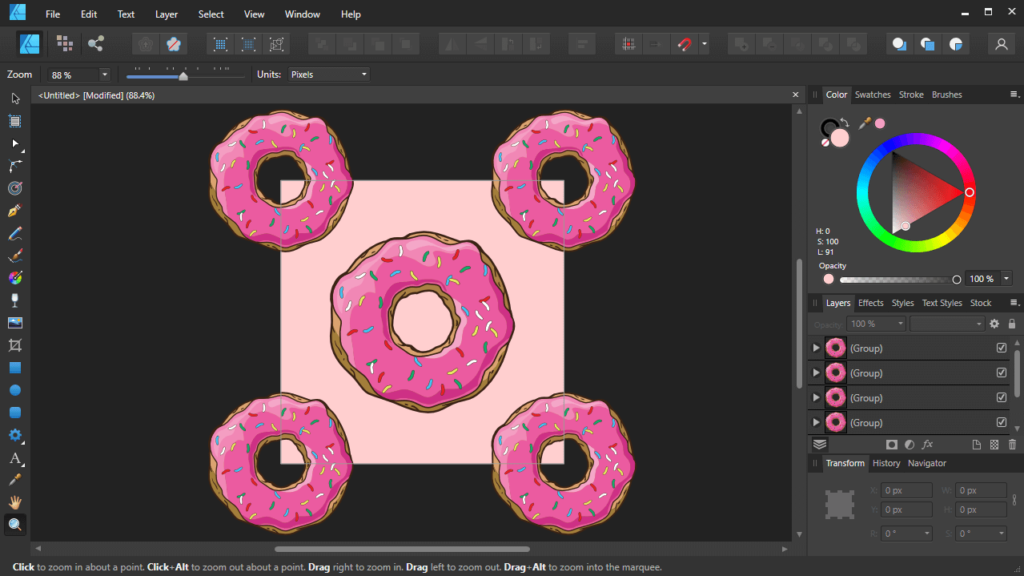This screenshot has width=1024, height=576.
Task: Select the Node tool
Action: 15,144
